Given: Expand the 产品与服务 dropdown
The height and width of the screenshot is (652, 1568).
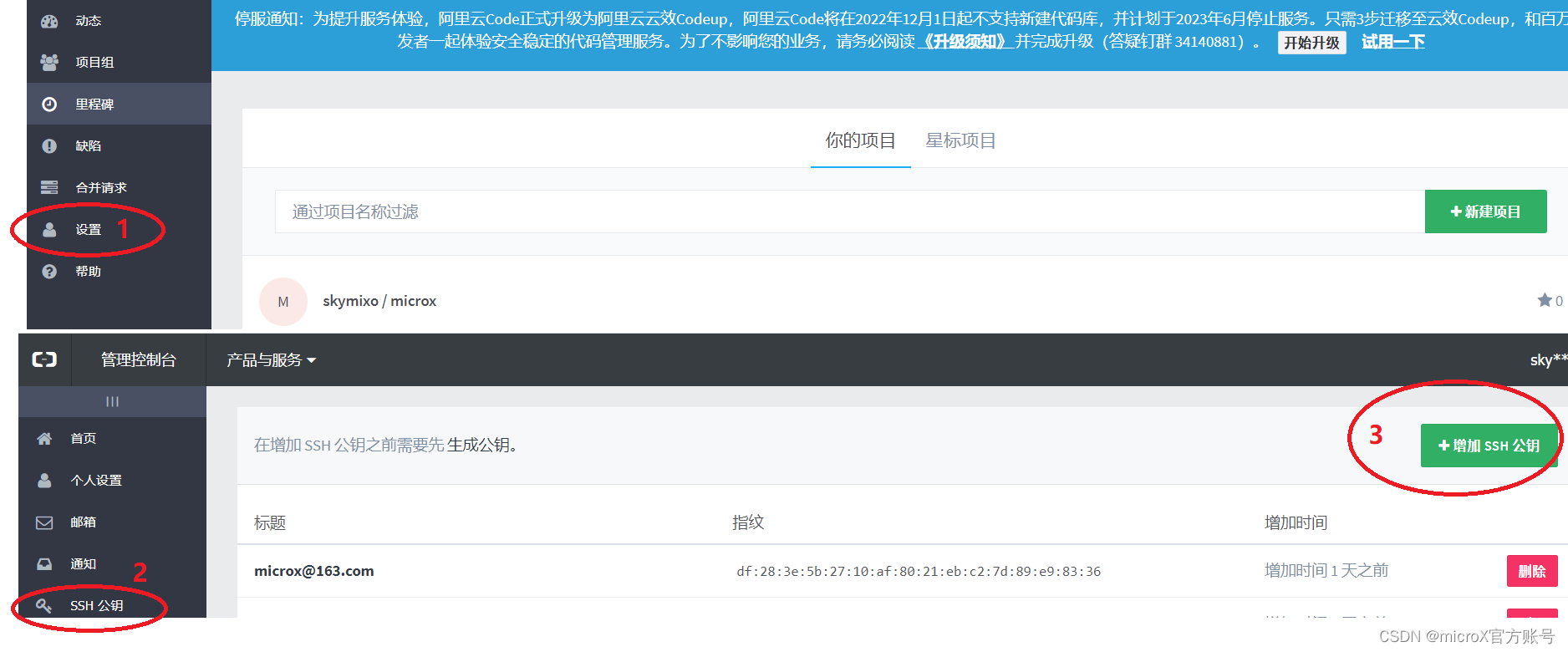Looking at the screenshot, I should [271, 360].
